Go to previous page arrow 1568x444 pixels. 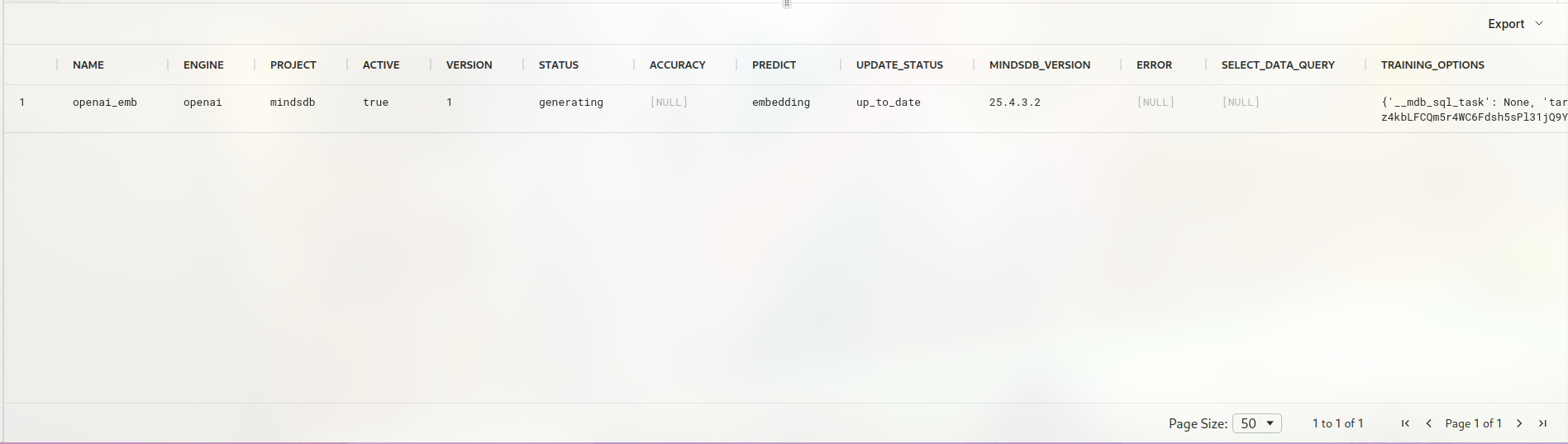click(1428, 423)
